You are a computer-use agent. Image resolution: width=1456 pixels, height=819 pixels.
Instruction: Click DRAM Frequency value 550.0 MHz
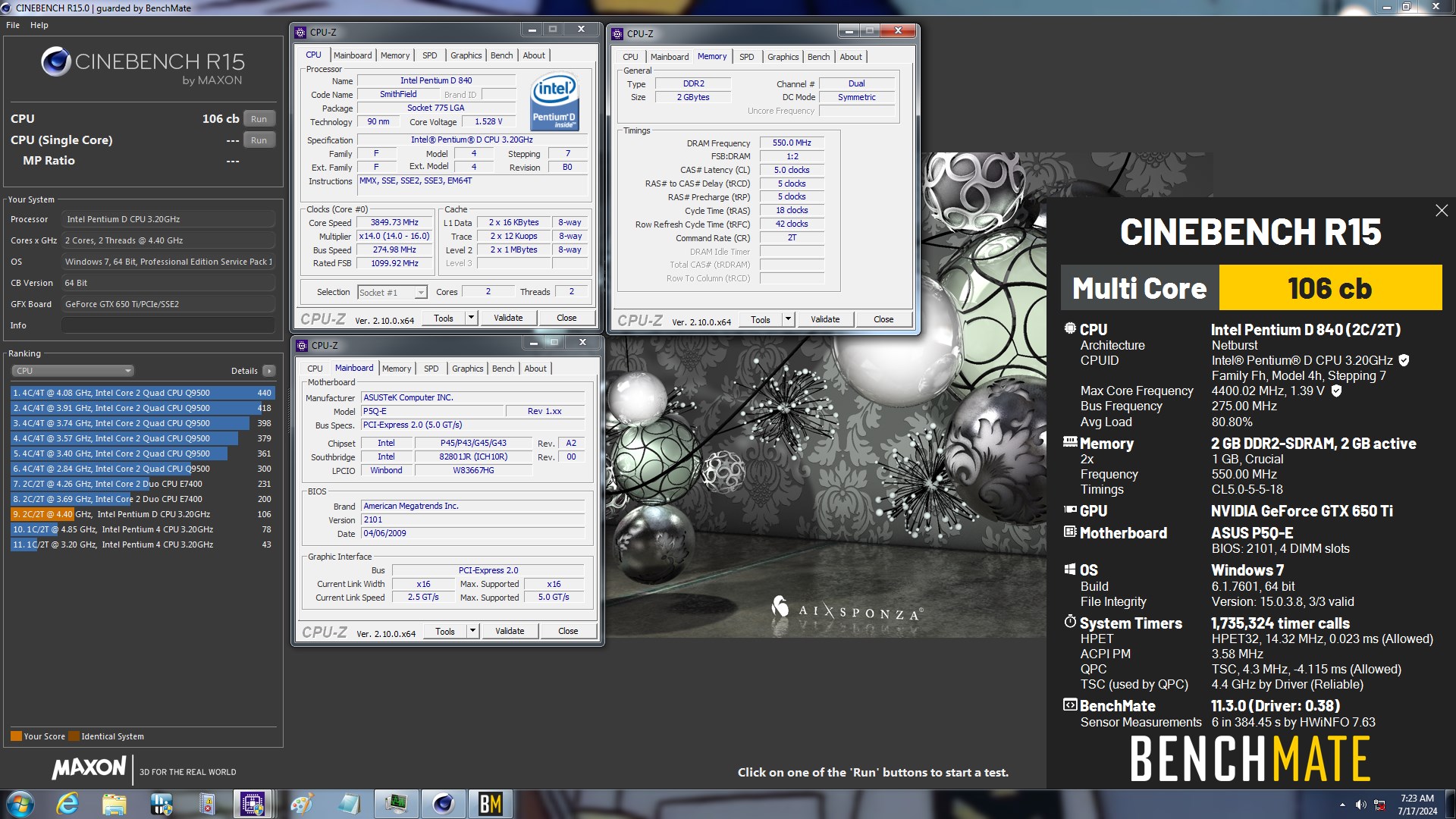[x=792, y=143]
